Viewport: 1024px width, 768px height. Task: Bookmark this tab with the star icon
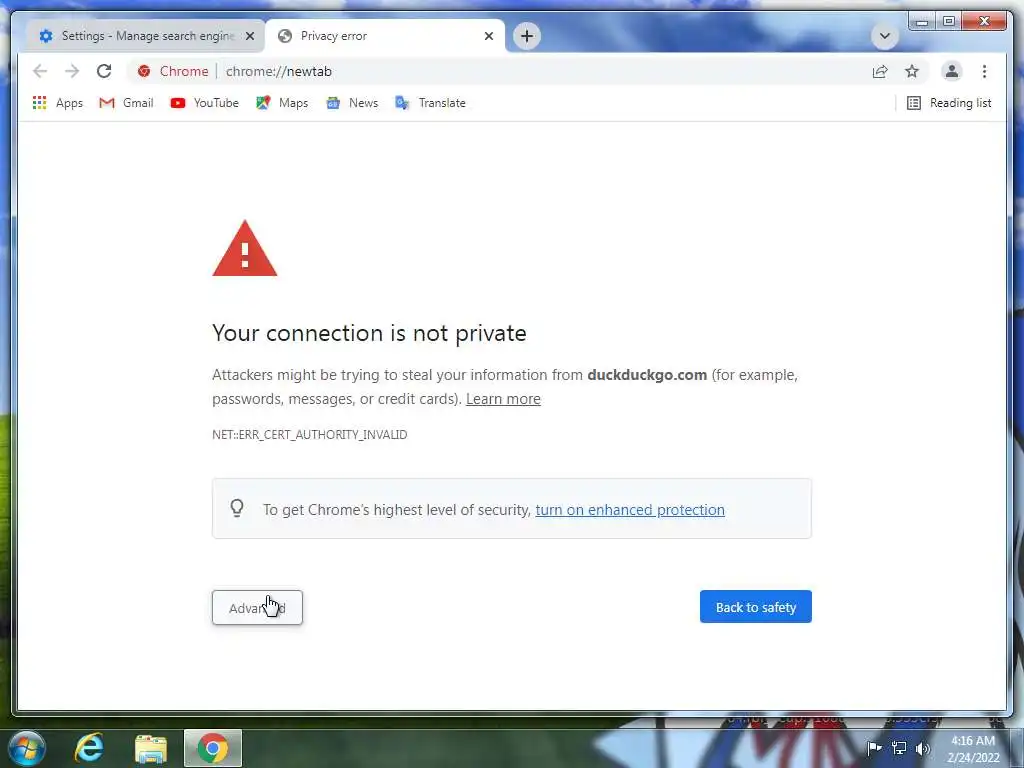point(912,71)
